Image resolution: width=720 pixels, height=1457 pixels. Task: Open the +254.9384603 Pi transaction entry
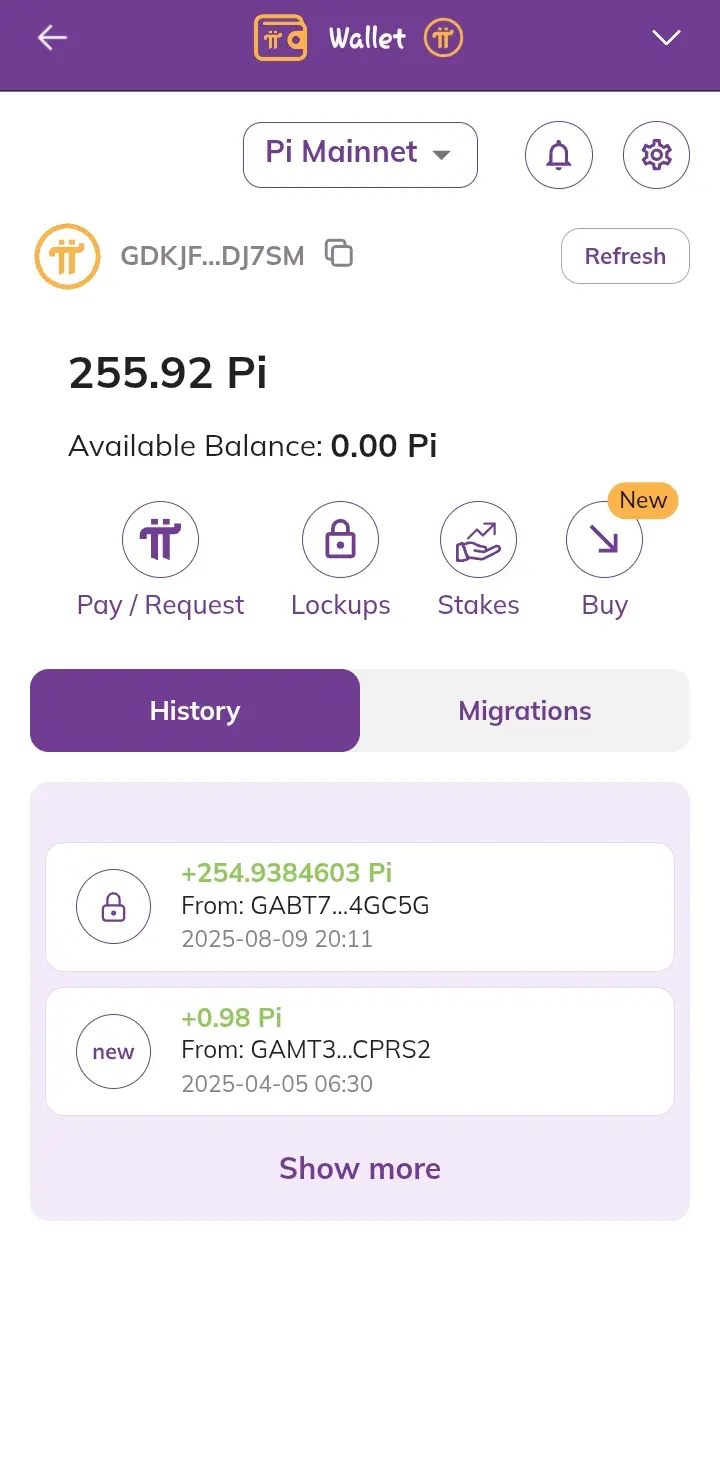360,907
